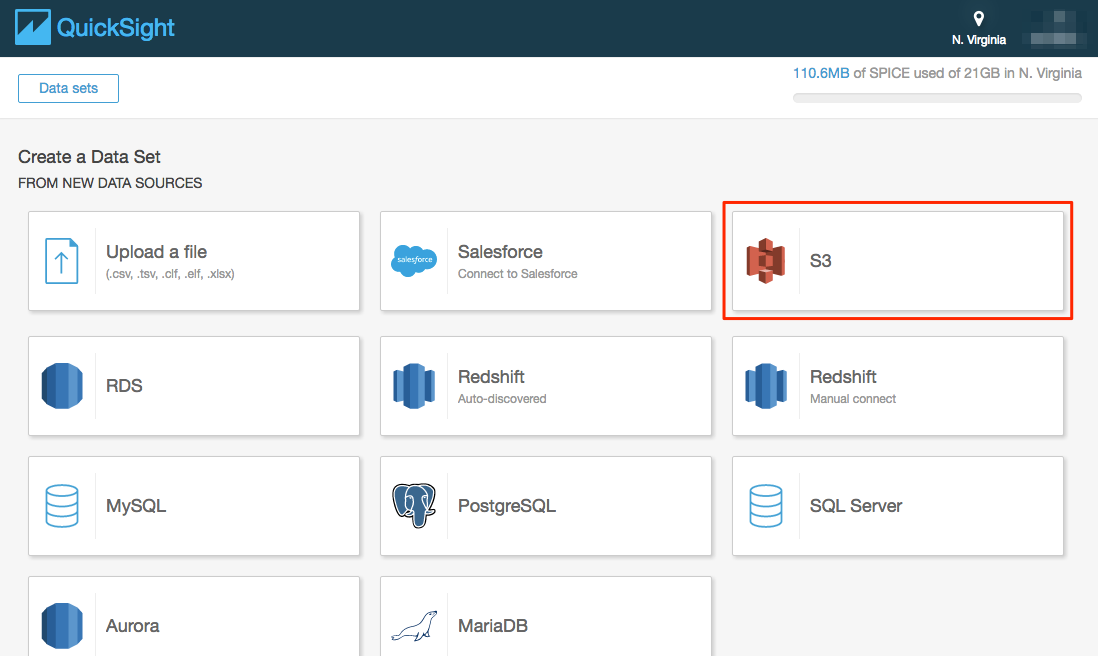
Task: Click the Upload a file icon
Action: tap(63, 261)
